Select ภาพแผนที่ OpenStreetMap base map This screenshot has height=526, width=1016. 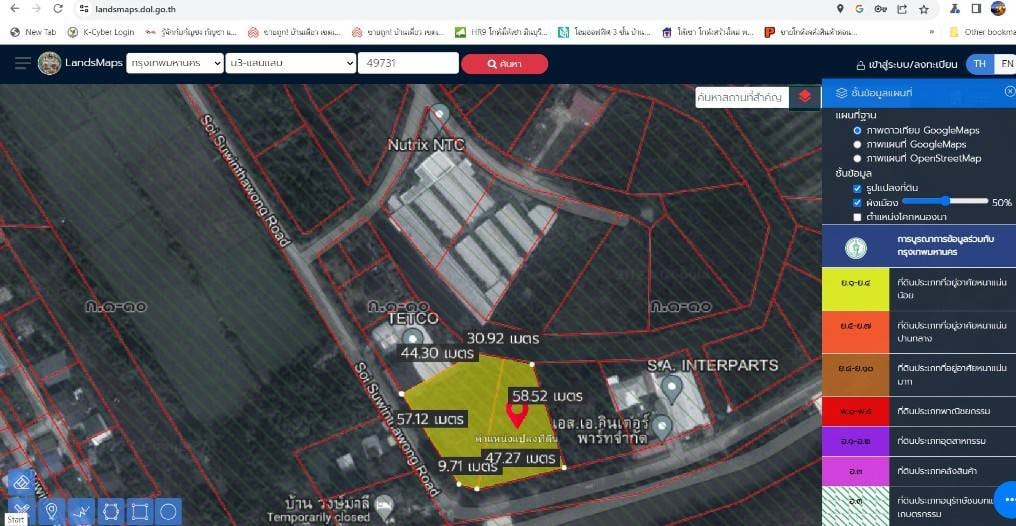click(x=858, y=158)
